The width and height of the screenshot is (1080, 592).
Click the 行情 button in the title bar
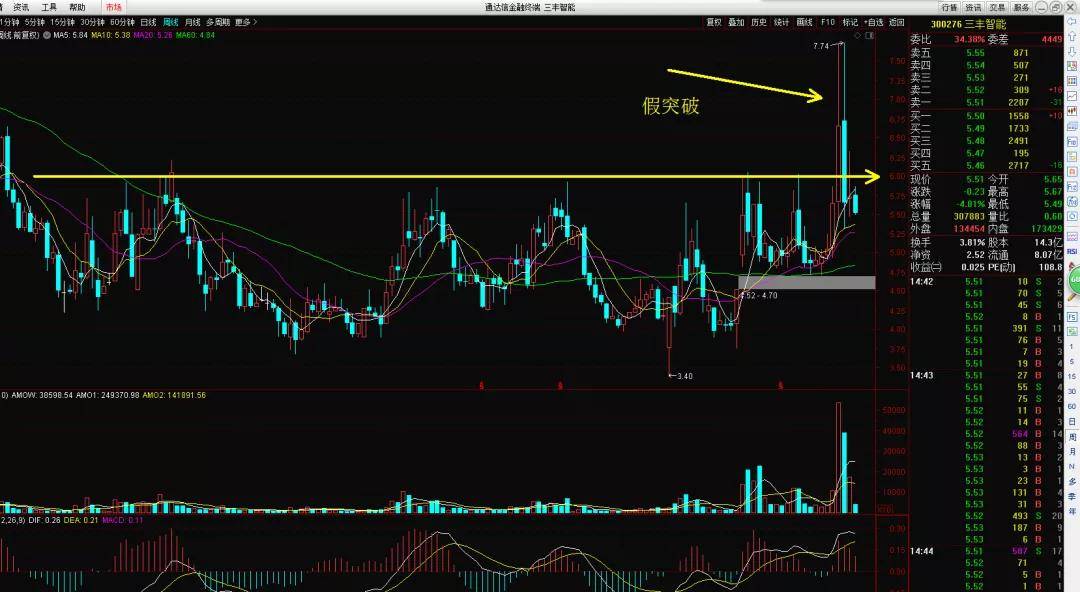tap(950, 7)
